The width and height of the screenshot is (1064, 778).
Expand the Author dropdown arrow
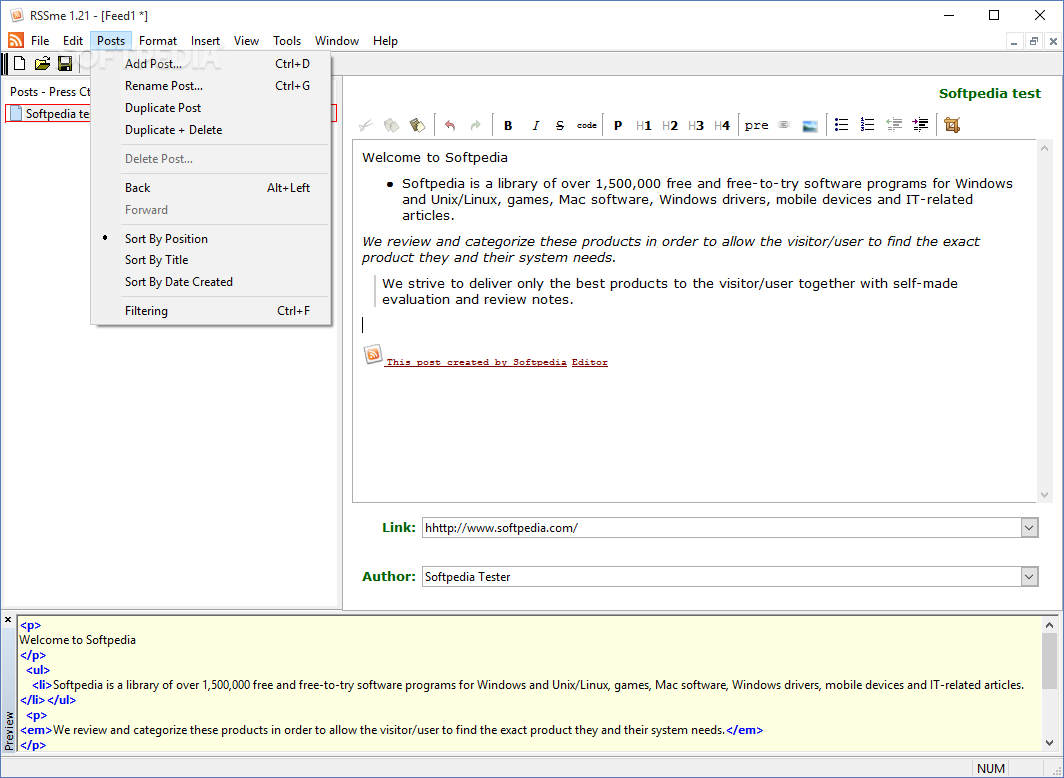point(1029,577)
